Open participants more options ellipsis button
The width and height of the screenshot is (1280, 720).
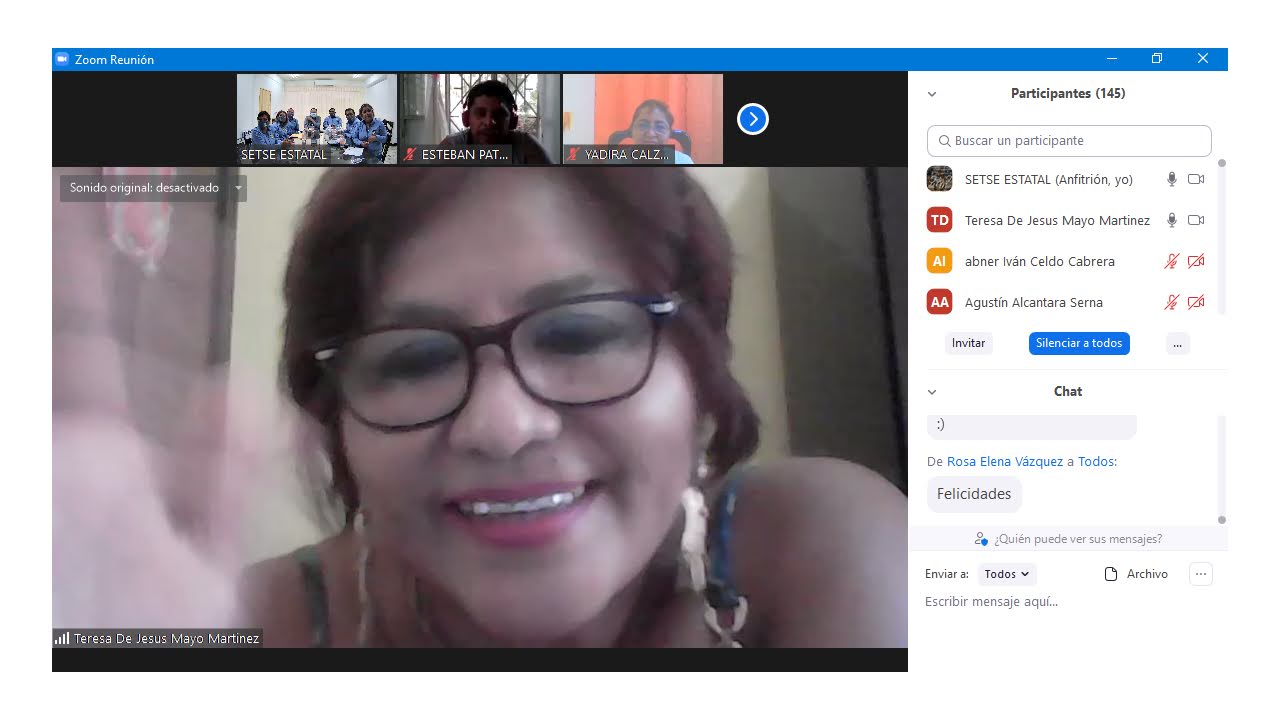click(x=1177, y=343)
